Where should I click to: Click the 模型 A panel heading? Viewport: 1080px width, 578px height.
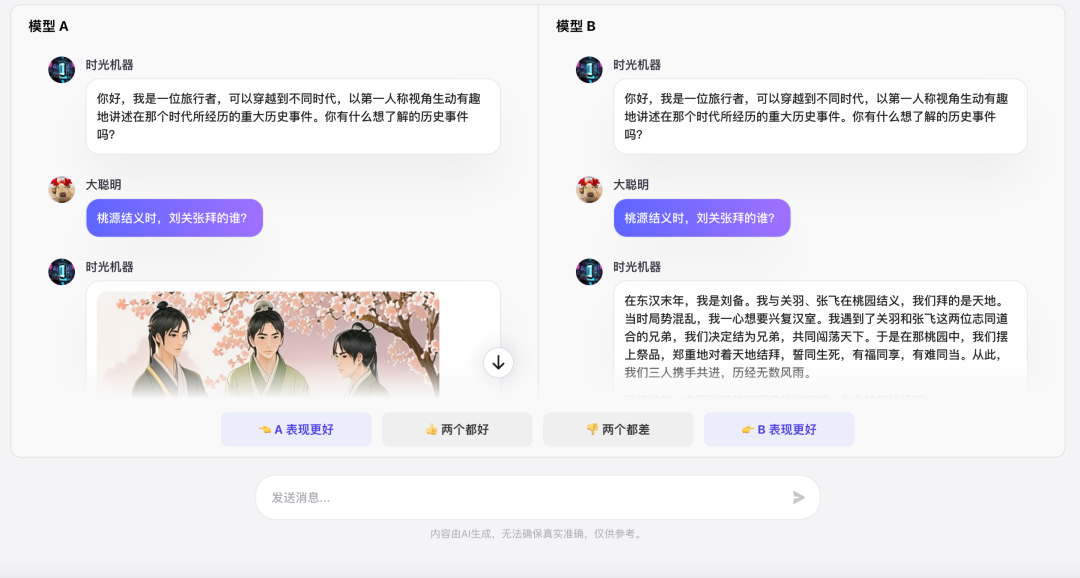click(x=48, y=26)
